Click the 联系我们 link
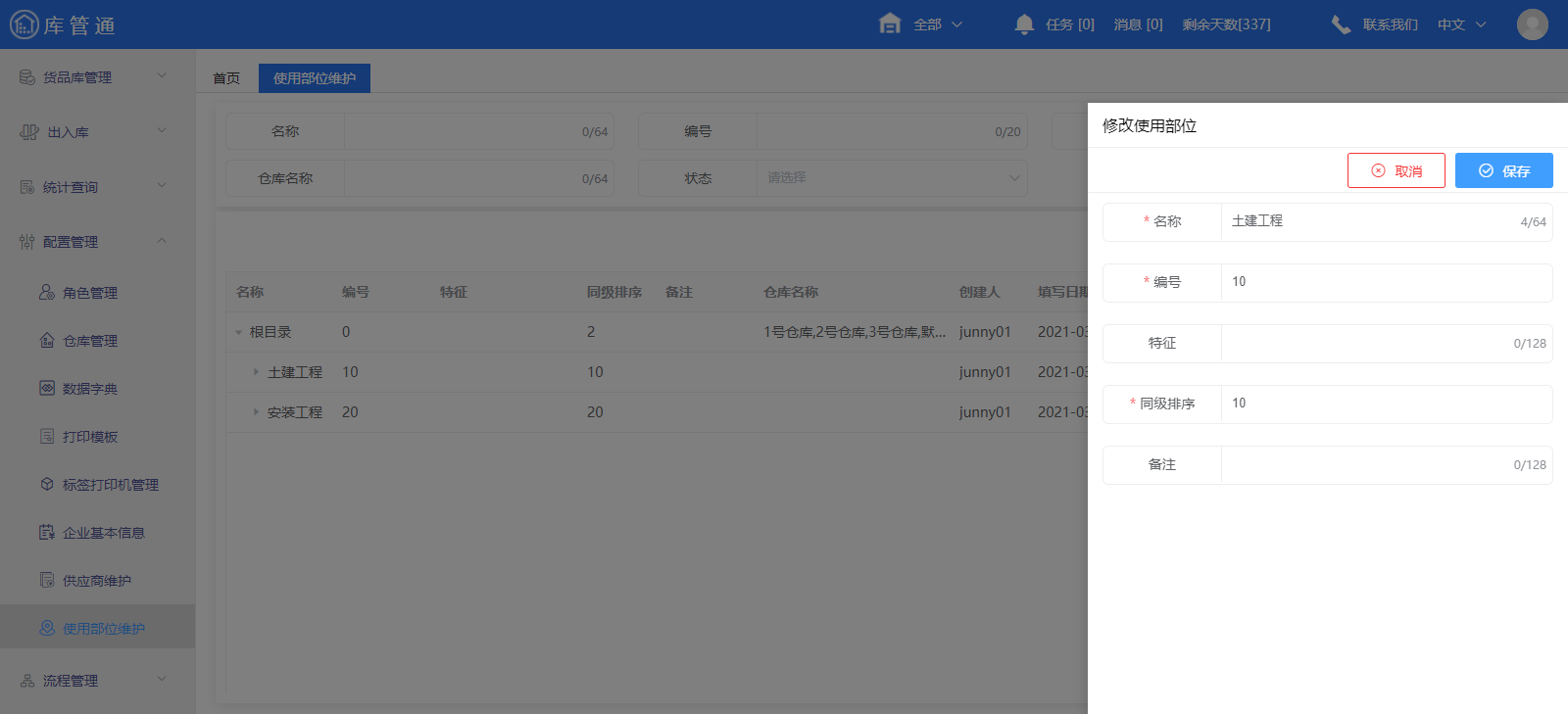Image resolution: width=1568 pixels, height=714 pixels. [x=1390, y=24]
